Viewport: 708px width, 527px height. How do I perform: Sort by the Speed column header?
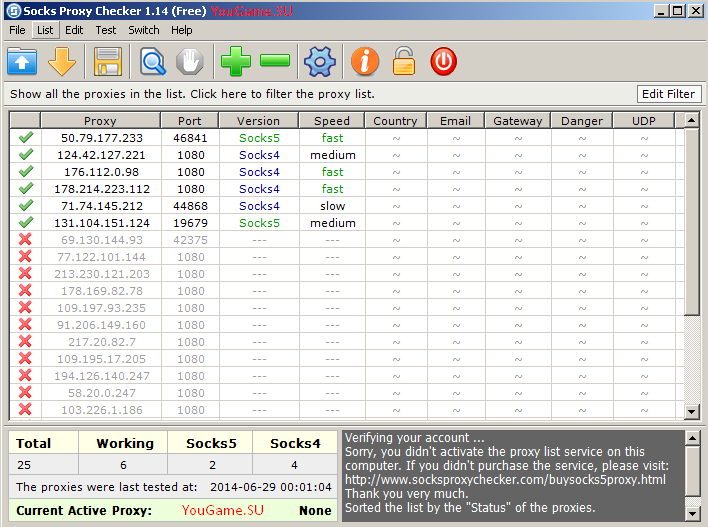(x=332, y=121)
